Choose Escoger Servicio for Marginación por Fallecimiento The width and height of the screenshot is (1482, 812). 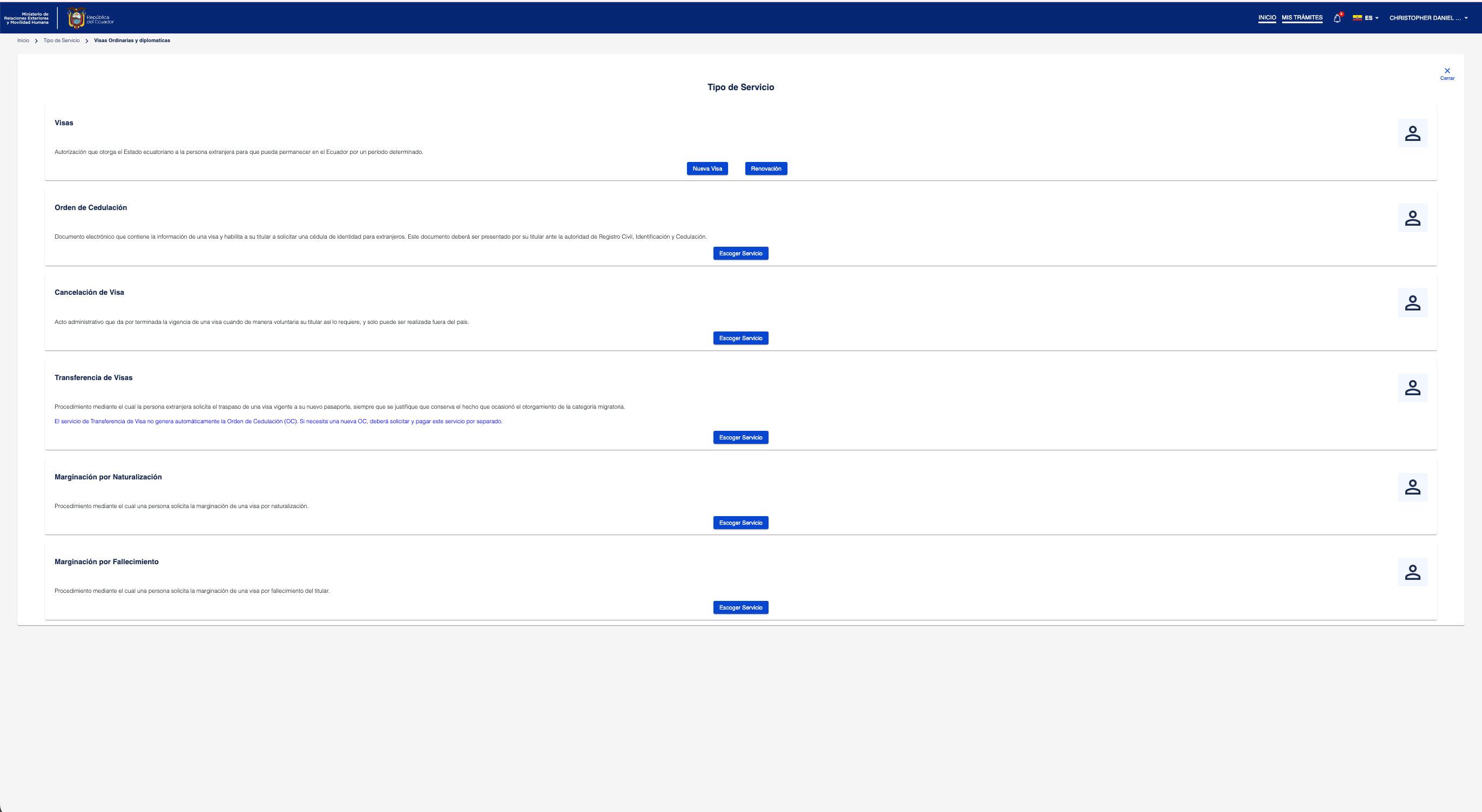point(740,608)
